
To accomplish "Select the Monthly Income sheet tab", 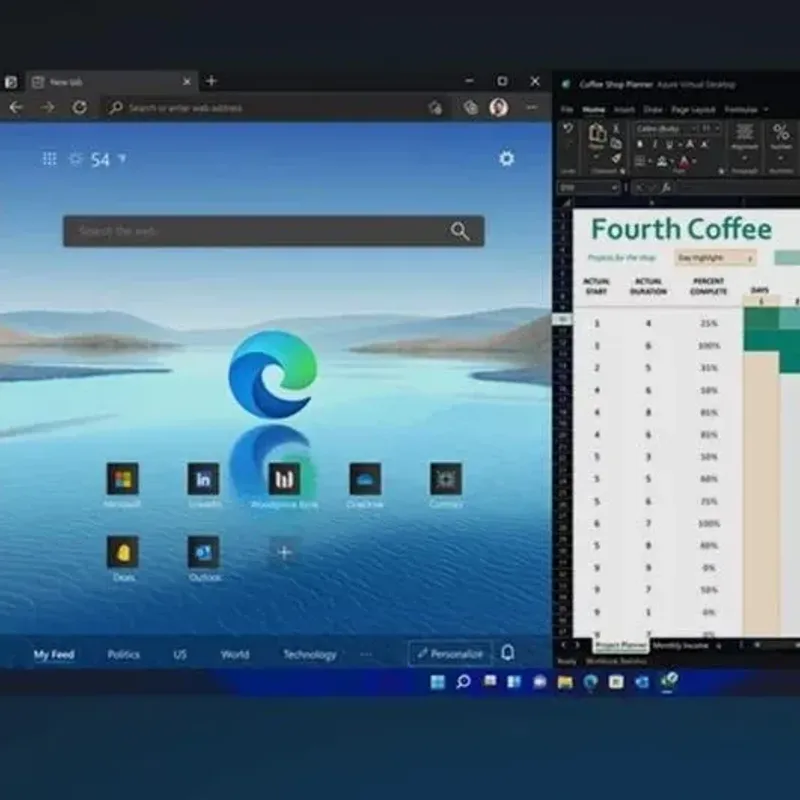I will (681, 646).
